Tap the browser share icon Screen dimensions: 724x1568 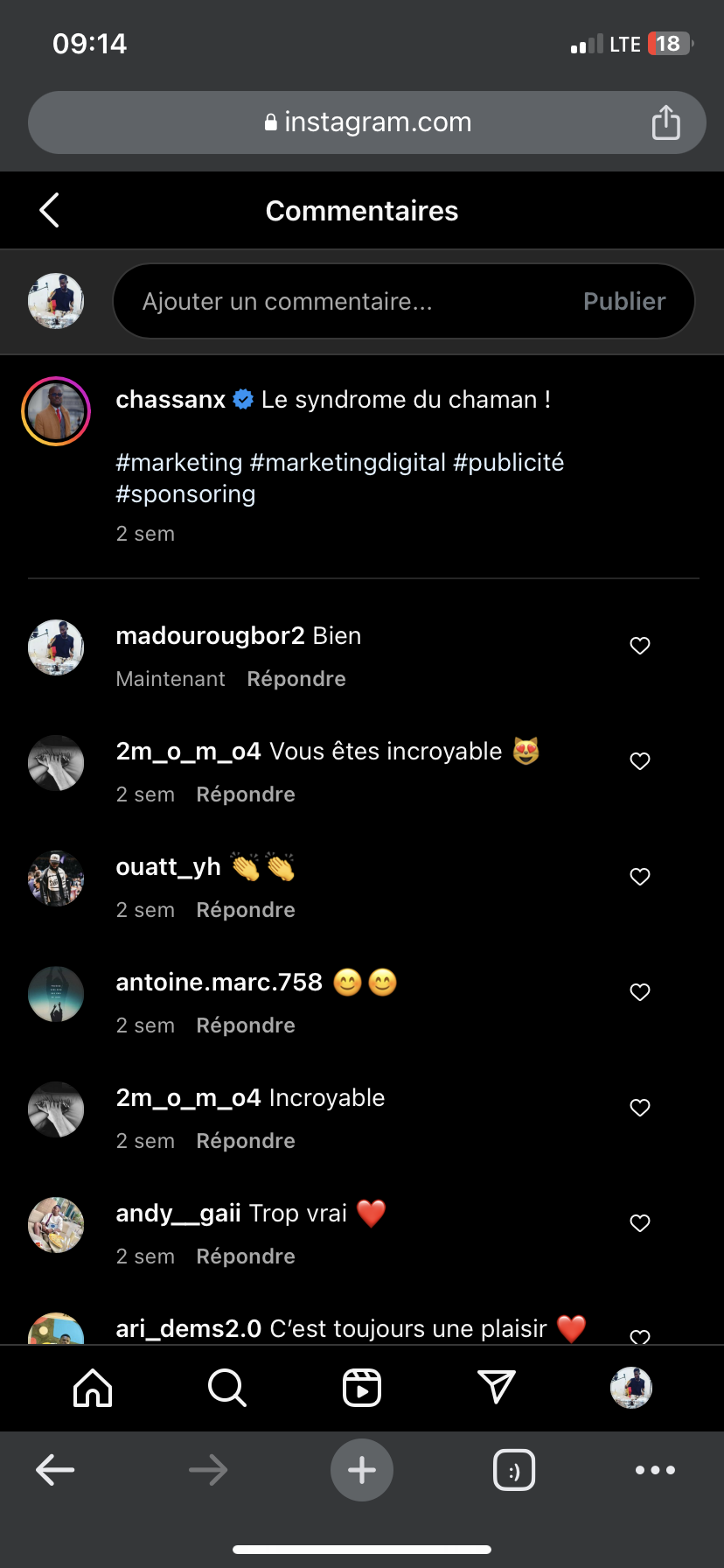(665, 122)
